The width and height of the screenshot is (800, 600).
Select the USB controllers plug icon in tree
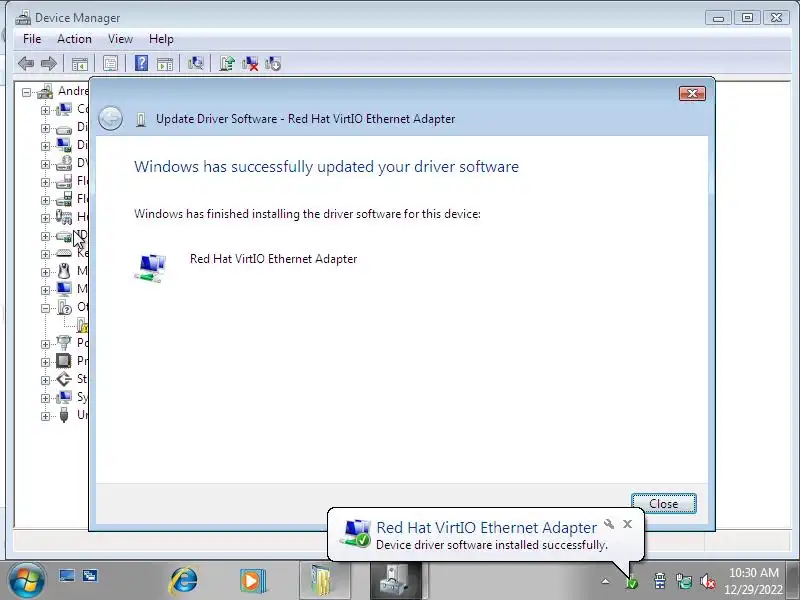point(64,415)
